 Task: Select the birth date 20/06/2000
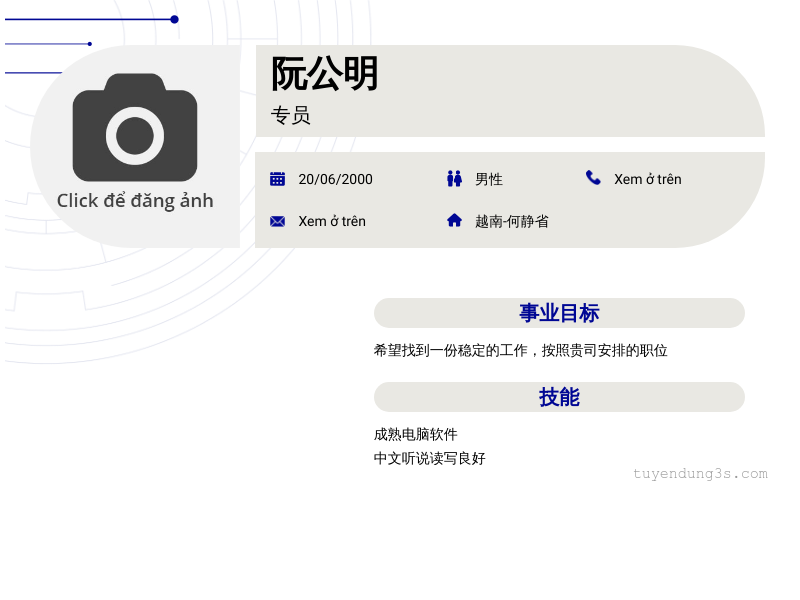pos(335,179)
